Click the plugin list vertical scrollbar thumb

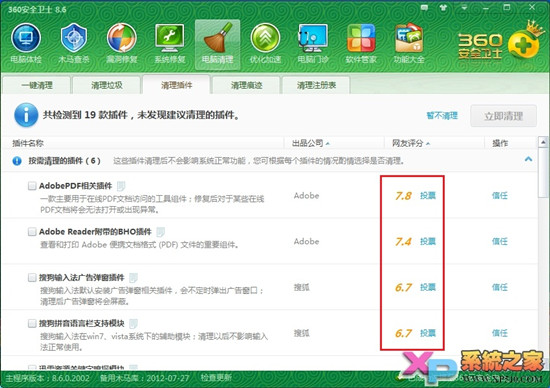[543, 173]
